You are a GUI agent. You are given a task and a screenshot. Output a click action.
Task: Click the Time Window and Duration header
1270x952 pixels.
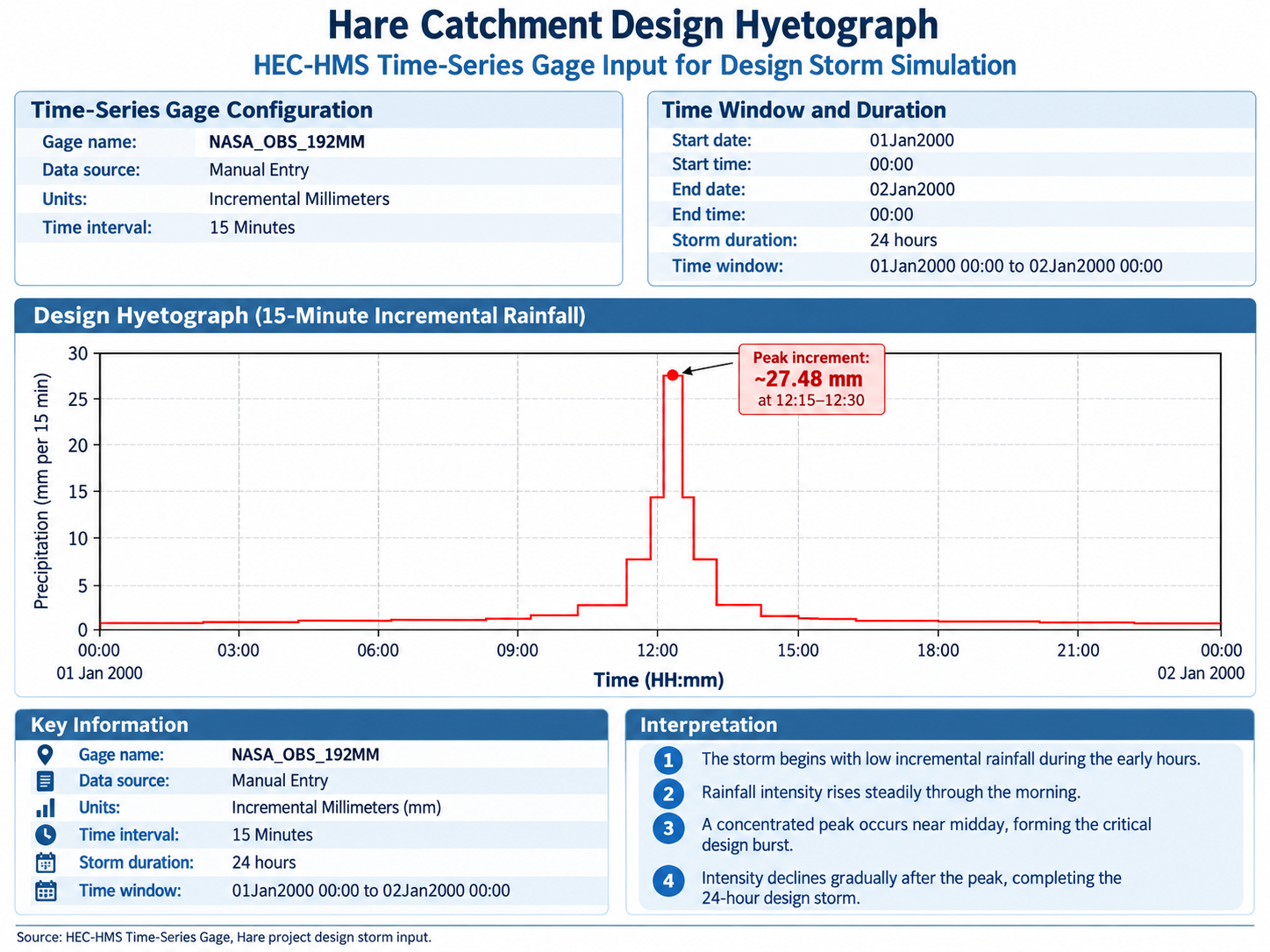click(x=804, y=110)
